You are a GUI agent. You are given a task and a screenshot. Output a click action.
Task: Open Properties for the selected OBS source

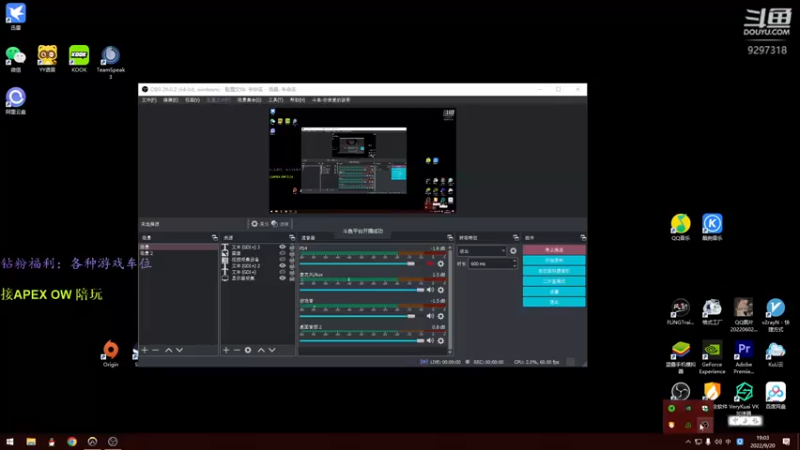tap(260, 224)
